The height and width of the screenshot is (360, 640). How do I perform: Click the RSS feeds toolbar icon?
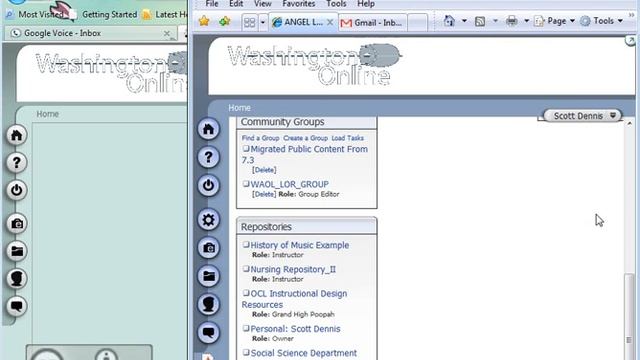[480, 21]
